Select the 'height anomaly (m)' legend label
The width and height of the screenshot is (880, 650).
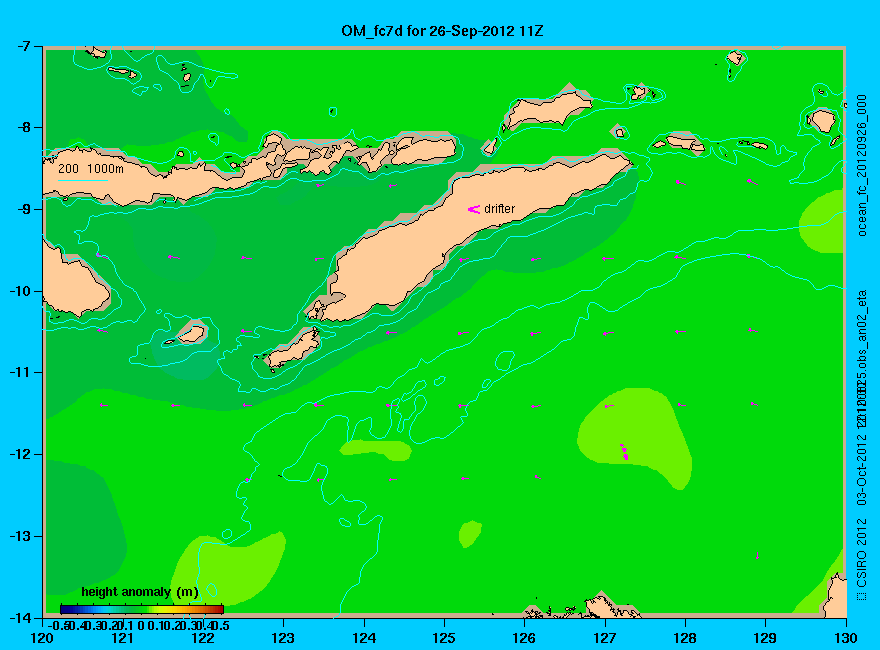140,592
